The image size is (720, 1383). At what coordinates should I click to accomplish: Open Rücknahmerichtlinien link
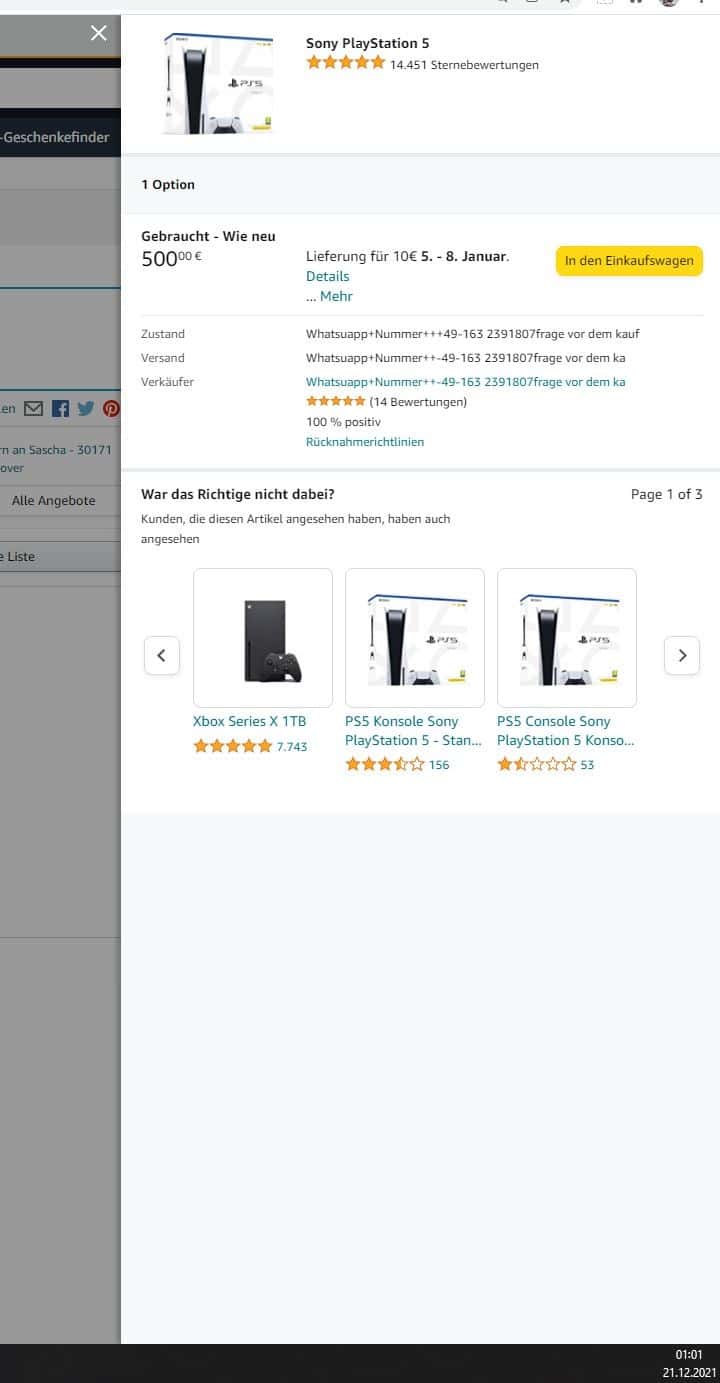[x=365, y=441]
